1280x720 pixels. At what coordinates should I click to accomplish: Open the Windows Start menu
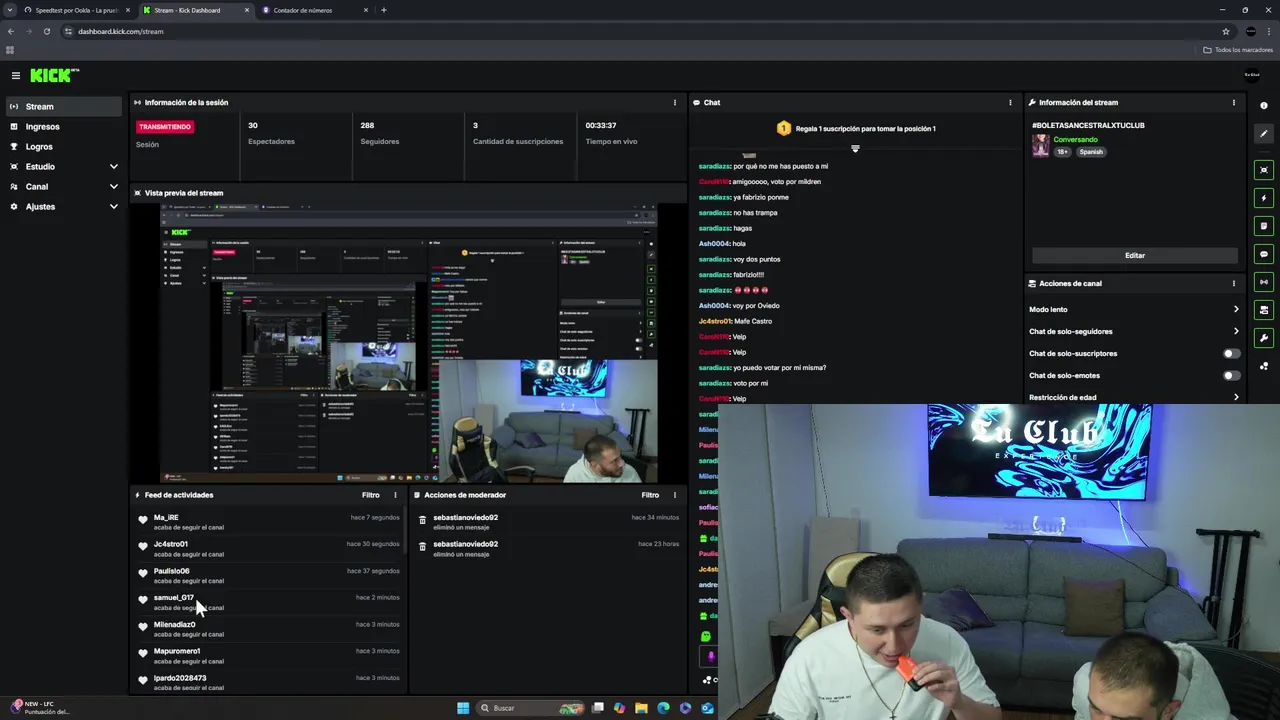(463, 708)
